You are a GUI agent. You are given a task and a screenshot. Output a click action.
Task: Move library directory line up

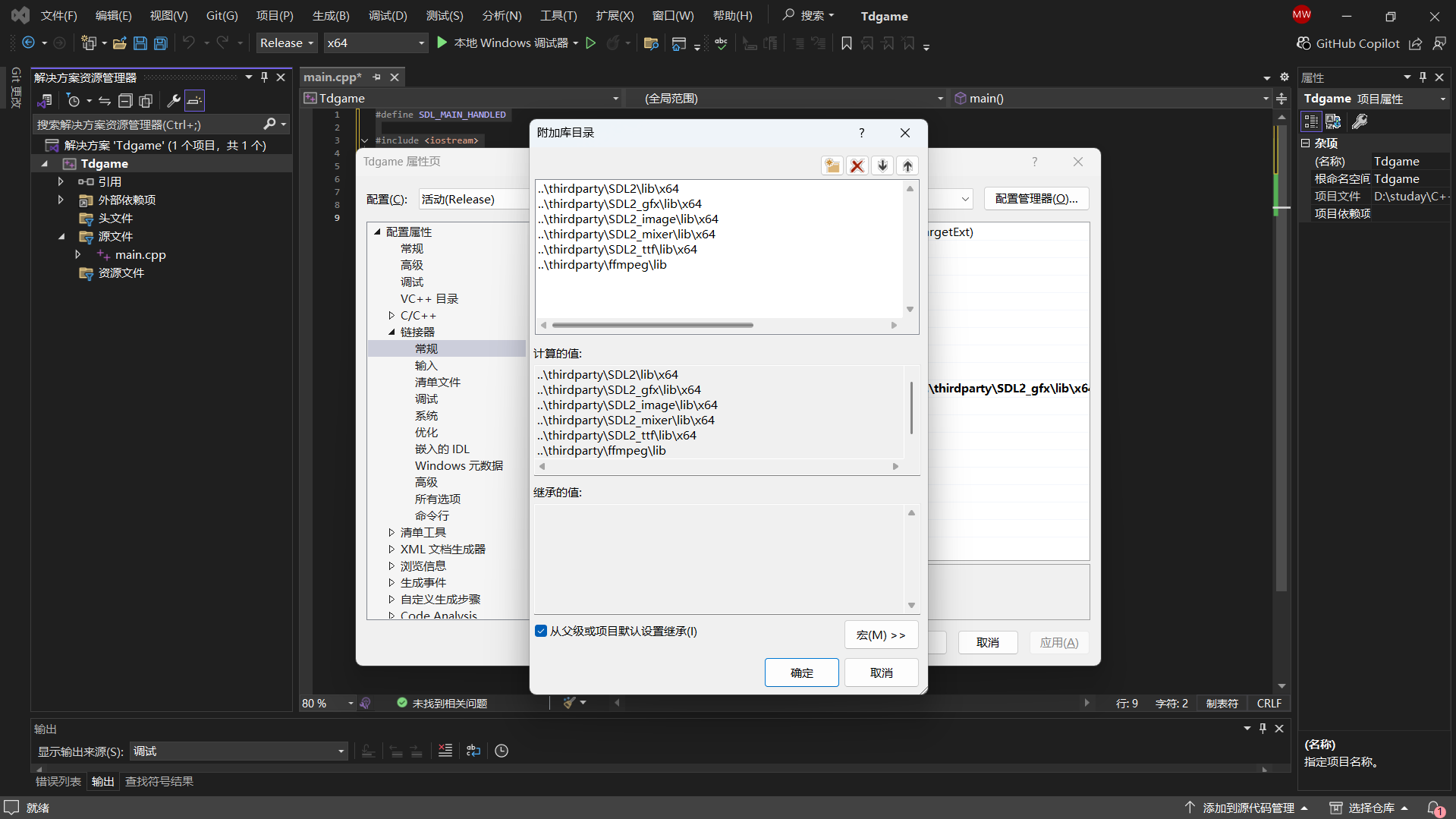(907, 165)
